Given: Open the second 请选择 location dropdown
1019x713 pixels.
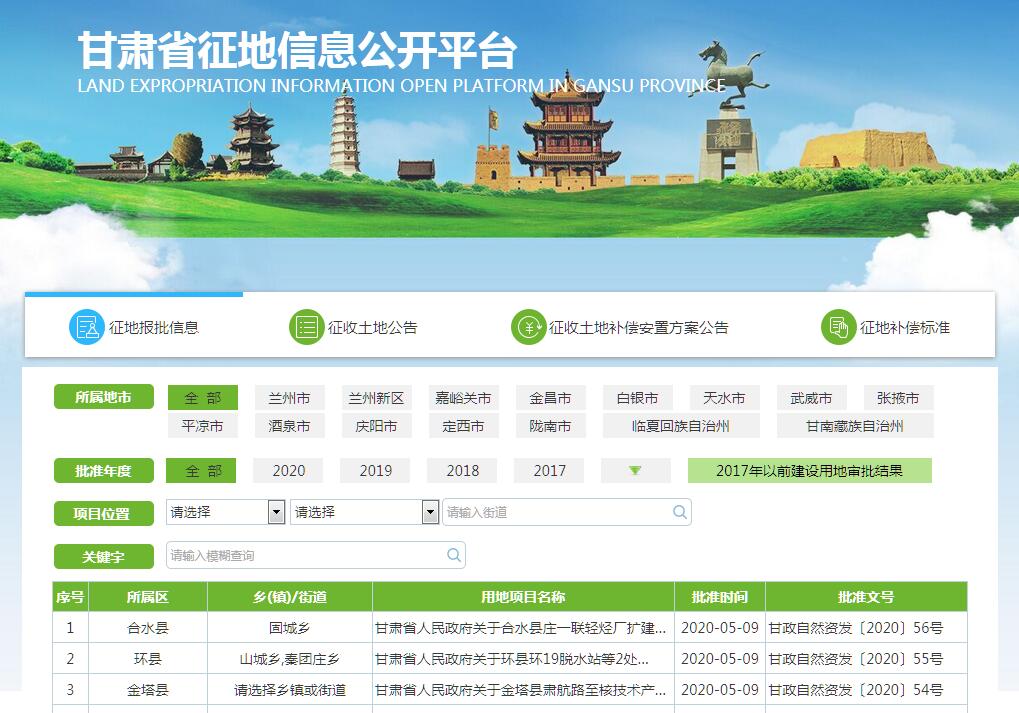Looking at the screenshot, I should pyautogui.click(x=364, y=512).
